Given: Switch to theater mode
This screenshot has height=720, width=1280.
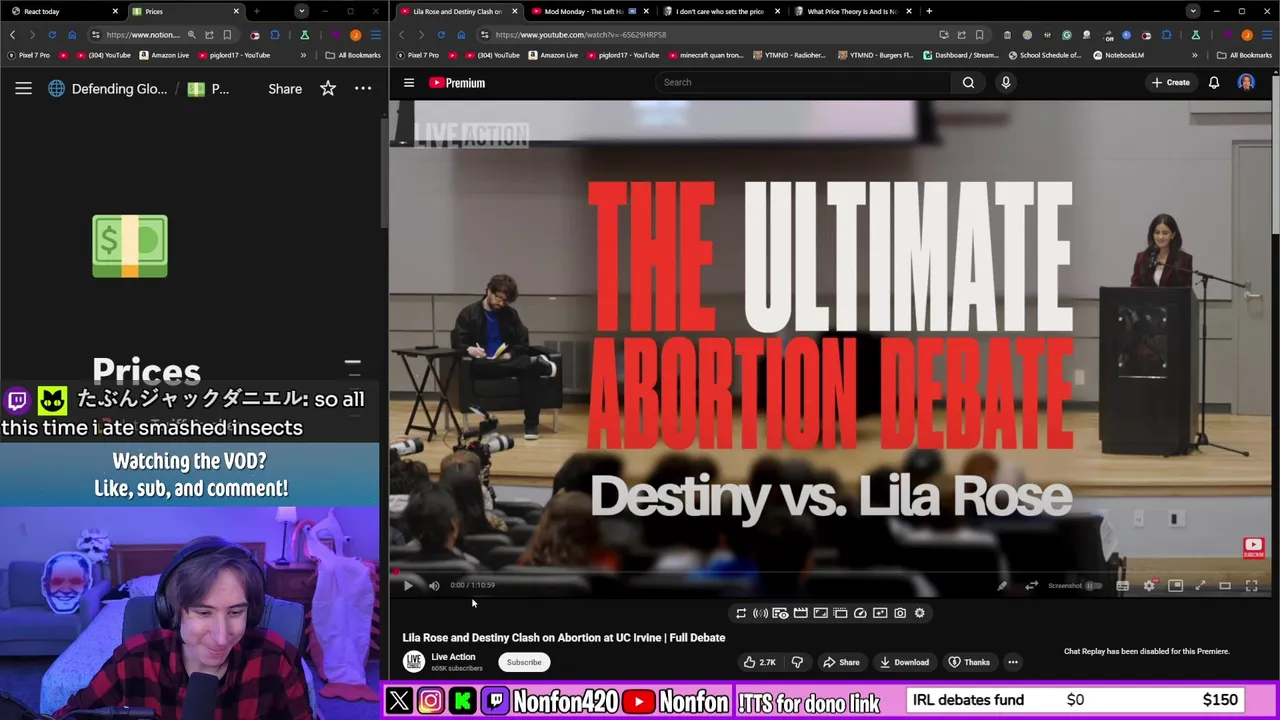Looking at the screenshot, I should [x=1225, y=586].
